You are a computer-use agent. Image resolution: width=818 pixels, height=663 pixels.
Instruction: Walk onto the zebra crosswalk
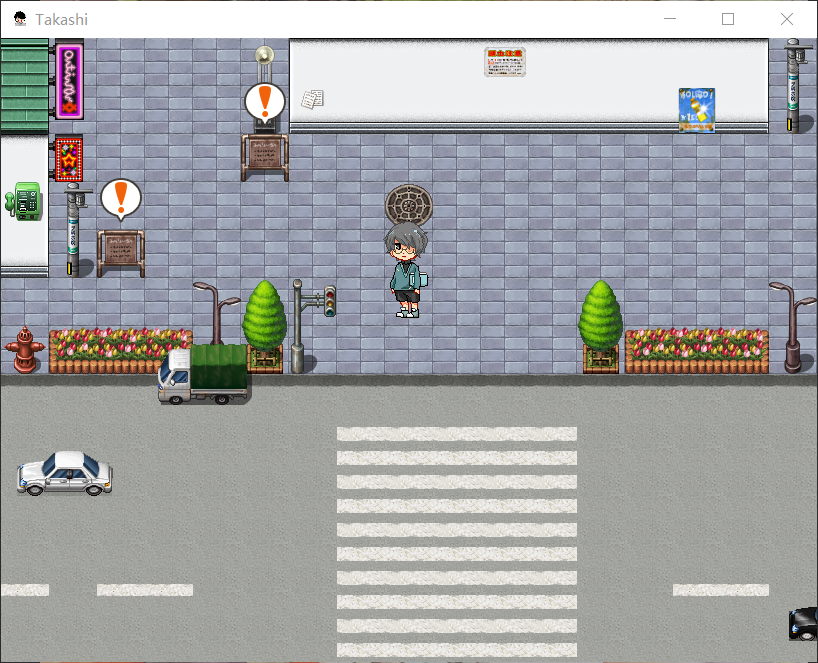(x=457, y=541)
